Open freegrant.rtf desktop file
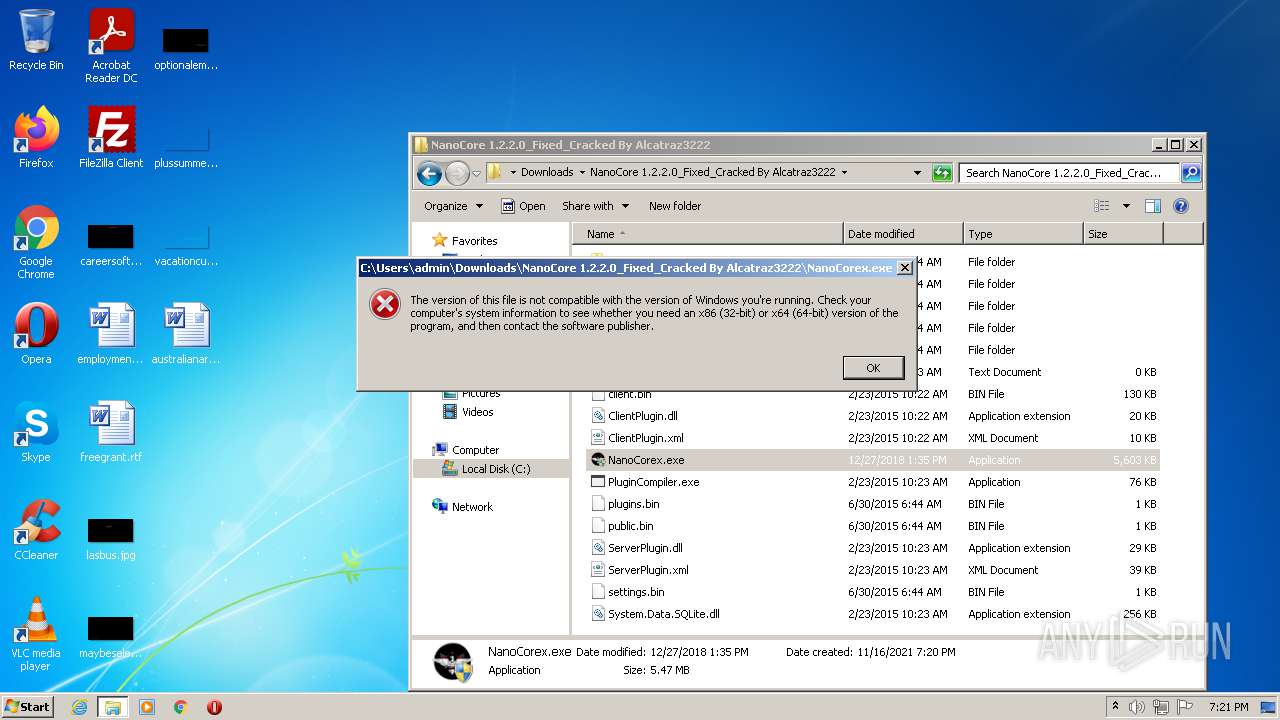Viewport: 1280px width, 720px height. point(111,432)
